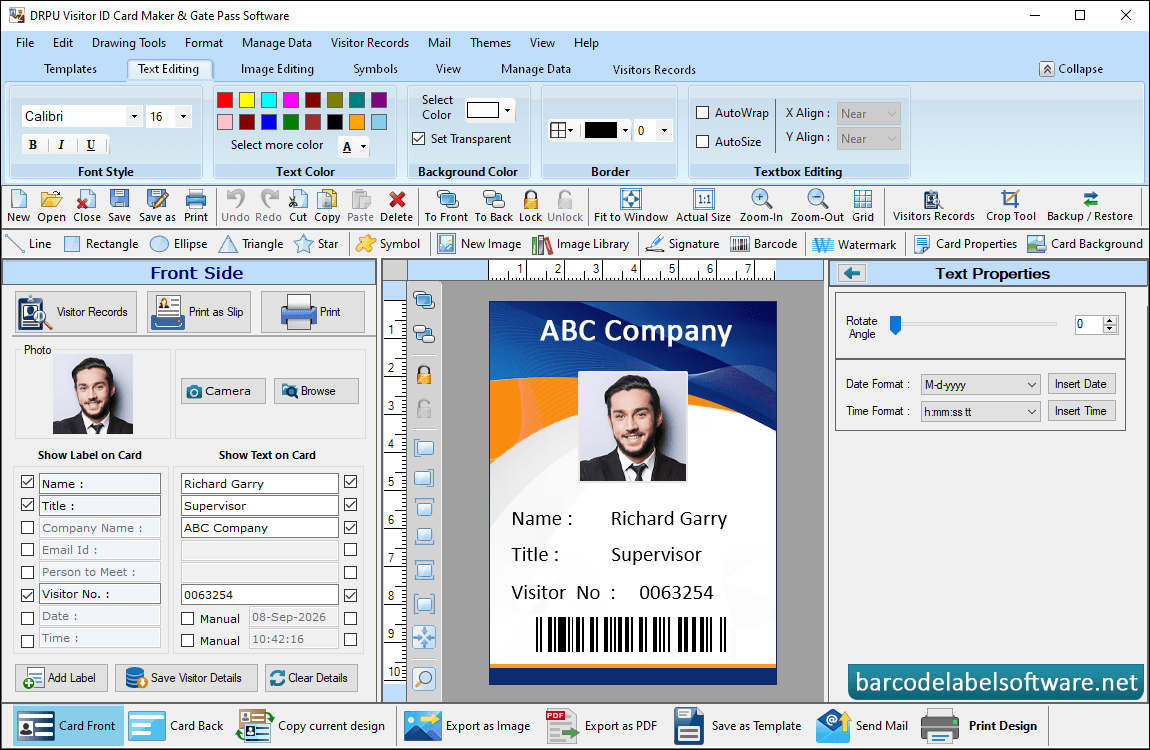
Task: Open the Visitor Records menu
Action: (370, 43)
